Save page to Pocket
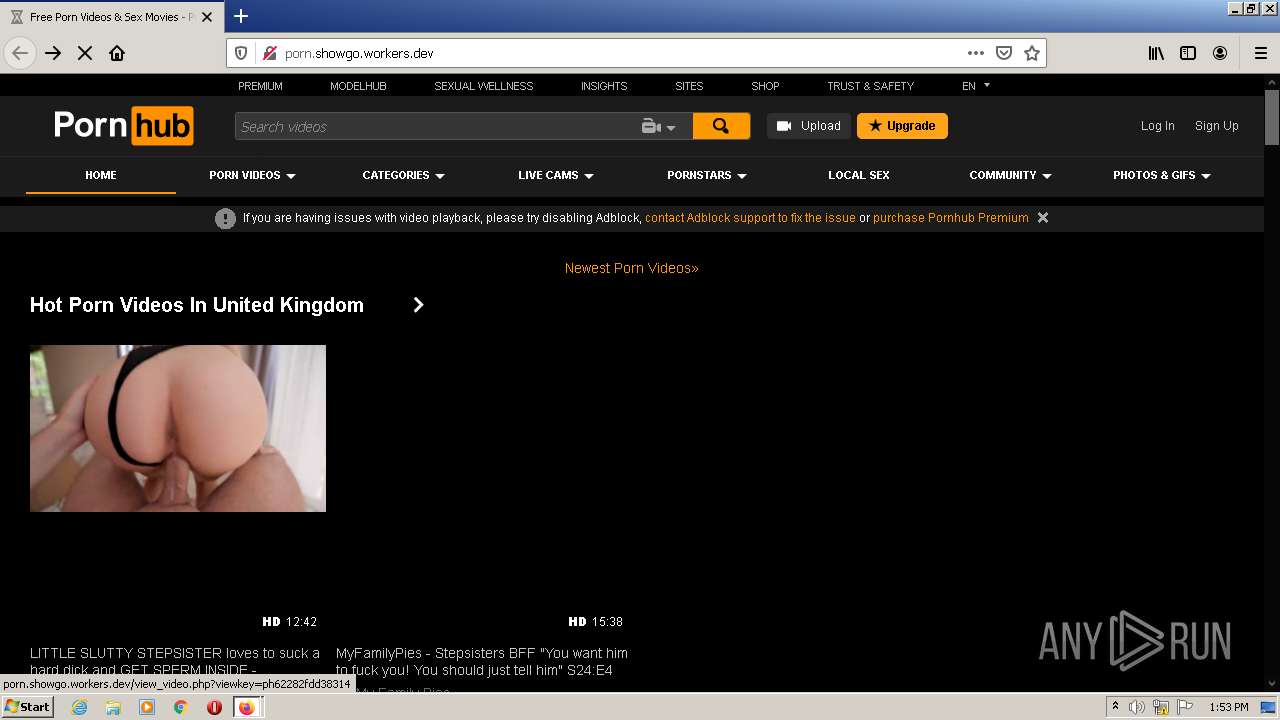Viewport: 1280px width, 720px height. (1004, 53)
